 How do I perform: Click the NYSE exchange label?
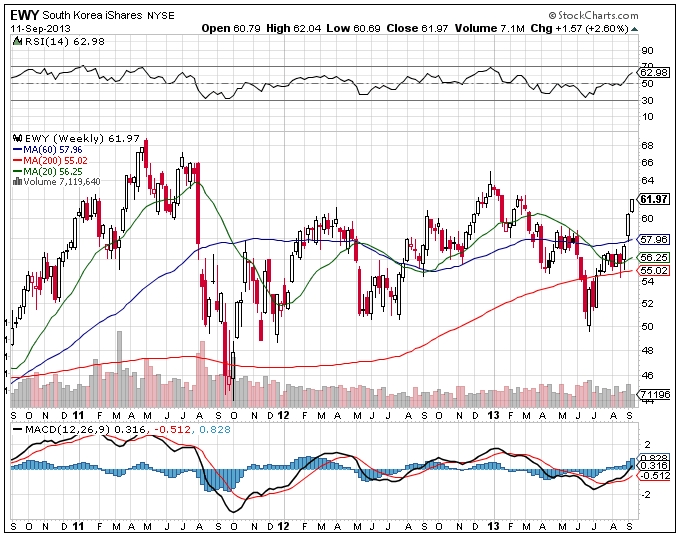coord(161,16)
